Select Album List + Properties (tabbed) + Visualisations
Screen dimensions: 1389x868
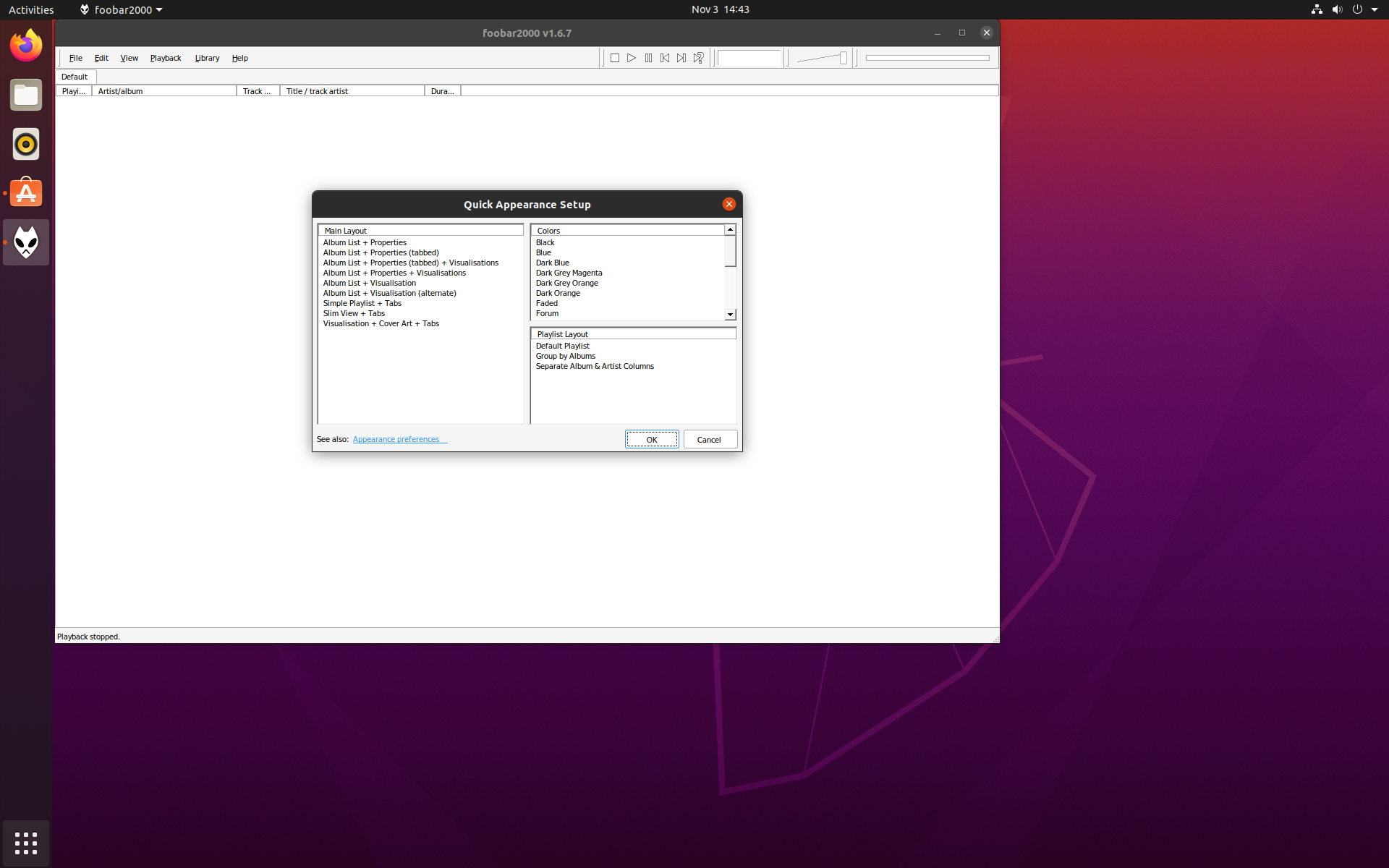coord(410,263)
